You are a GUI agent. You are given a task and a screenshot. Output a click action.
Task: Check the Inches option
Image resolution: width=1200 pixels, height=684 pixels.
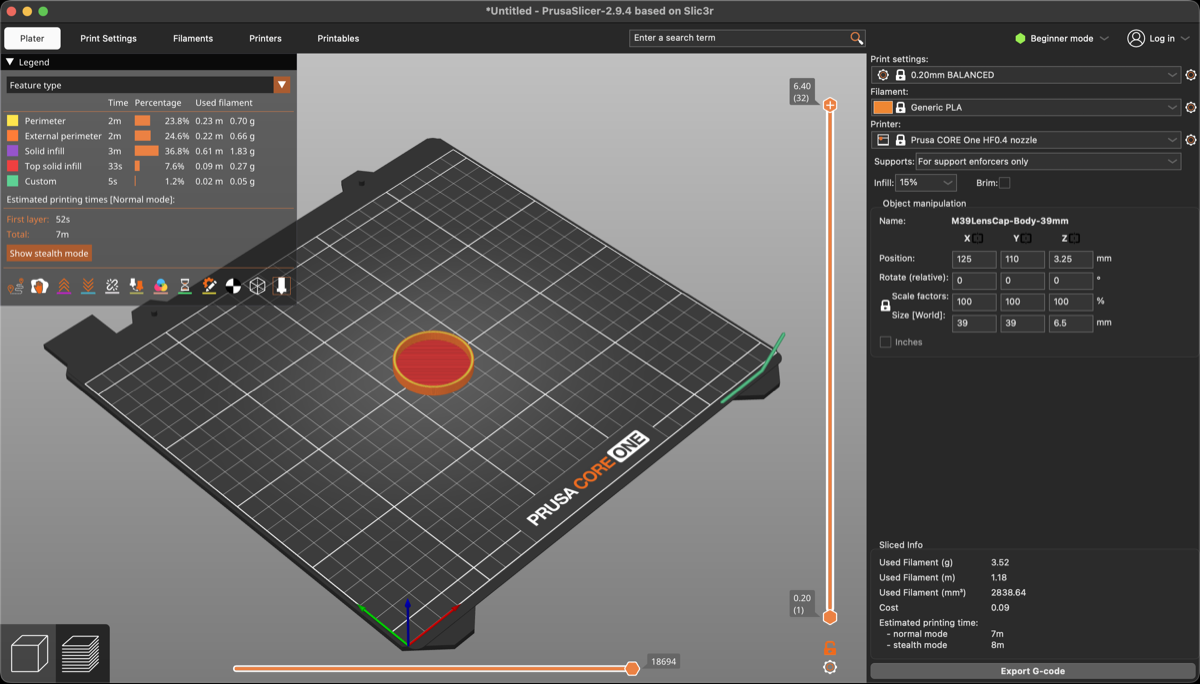884,341
